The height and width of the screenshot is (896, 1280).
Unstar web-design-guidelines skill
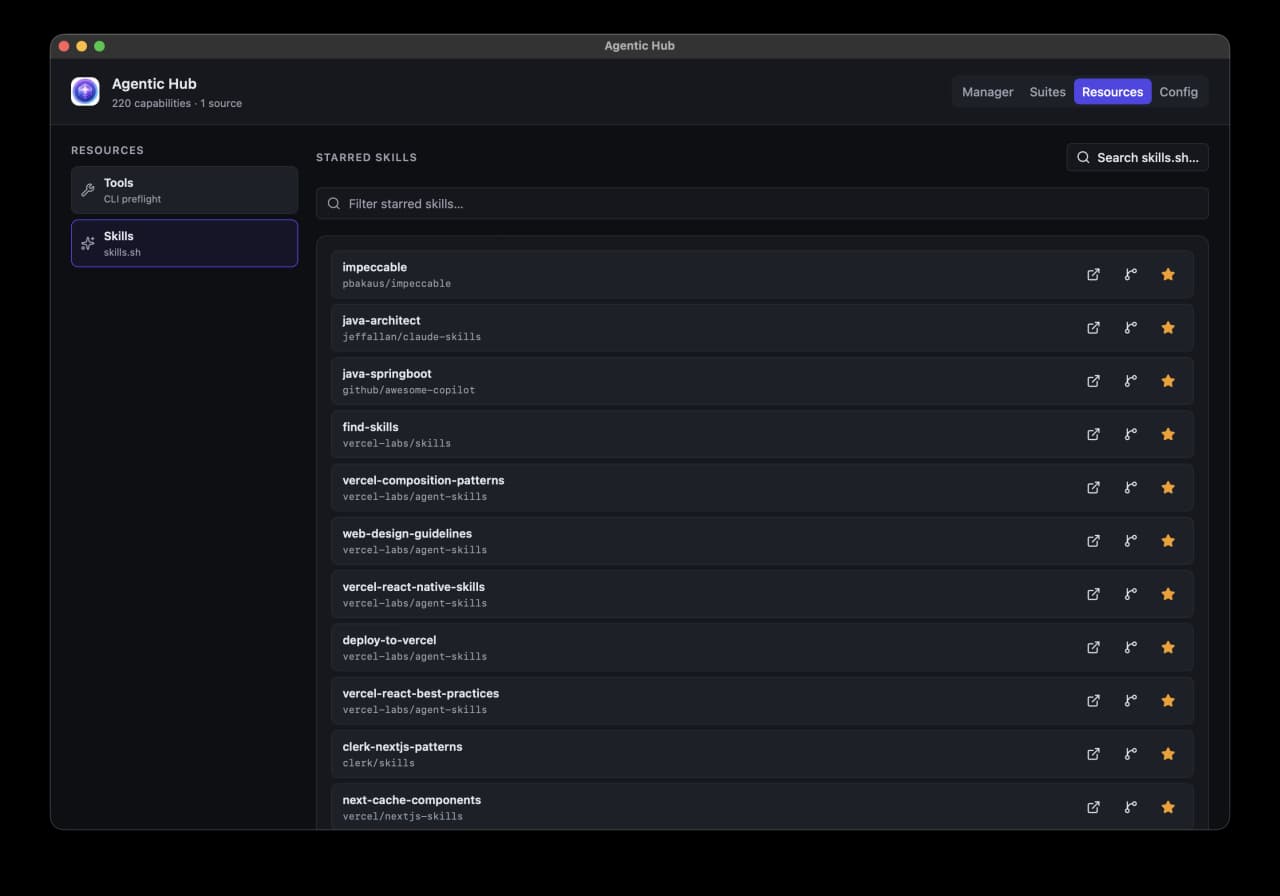pyautogui.click(x=1168, y=541)
